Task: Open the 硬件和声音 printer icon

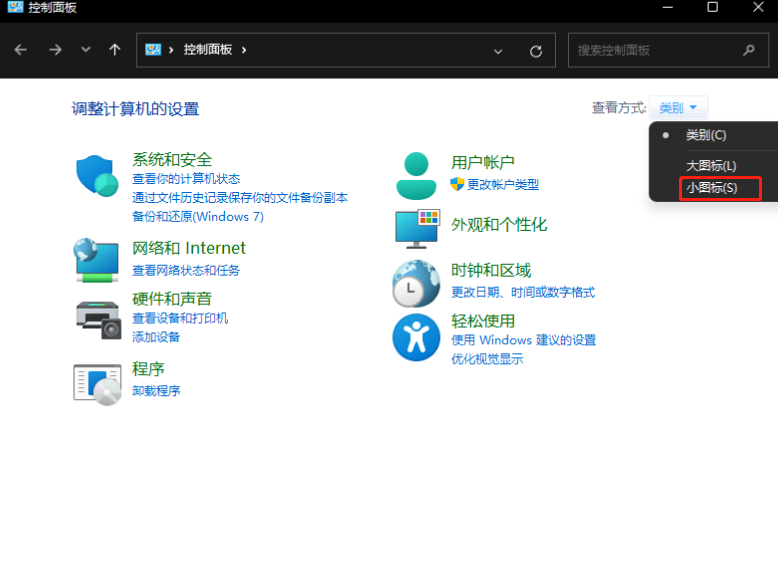Action: click(97, 318)
